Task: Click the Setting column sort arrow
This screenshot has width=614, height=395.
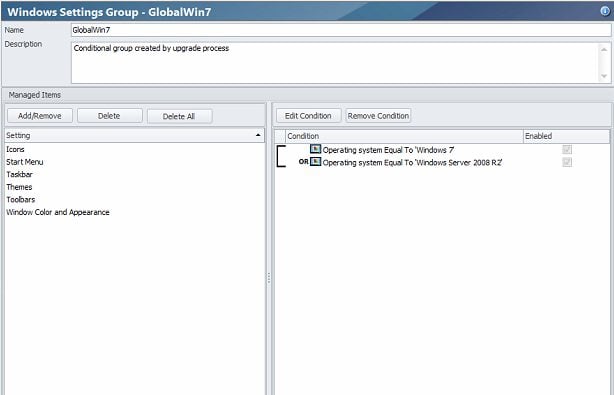Action: 258,135
